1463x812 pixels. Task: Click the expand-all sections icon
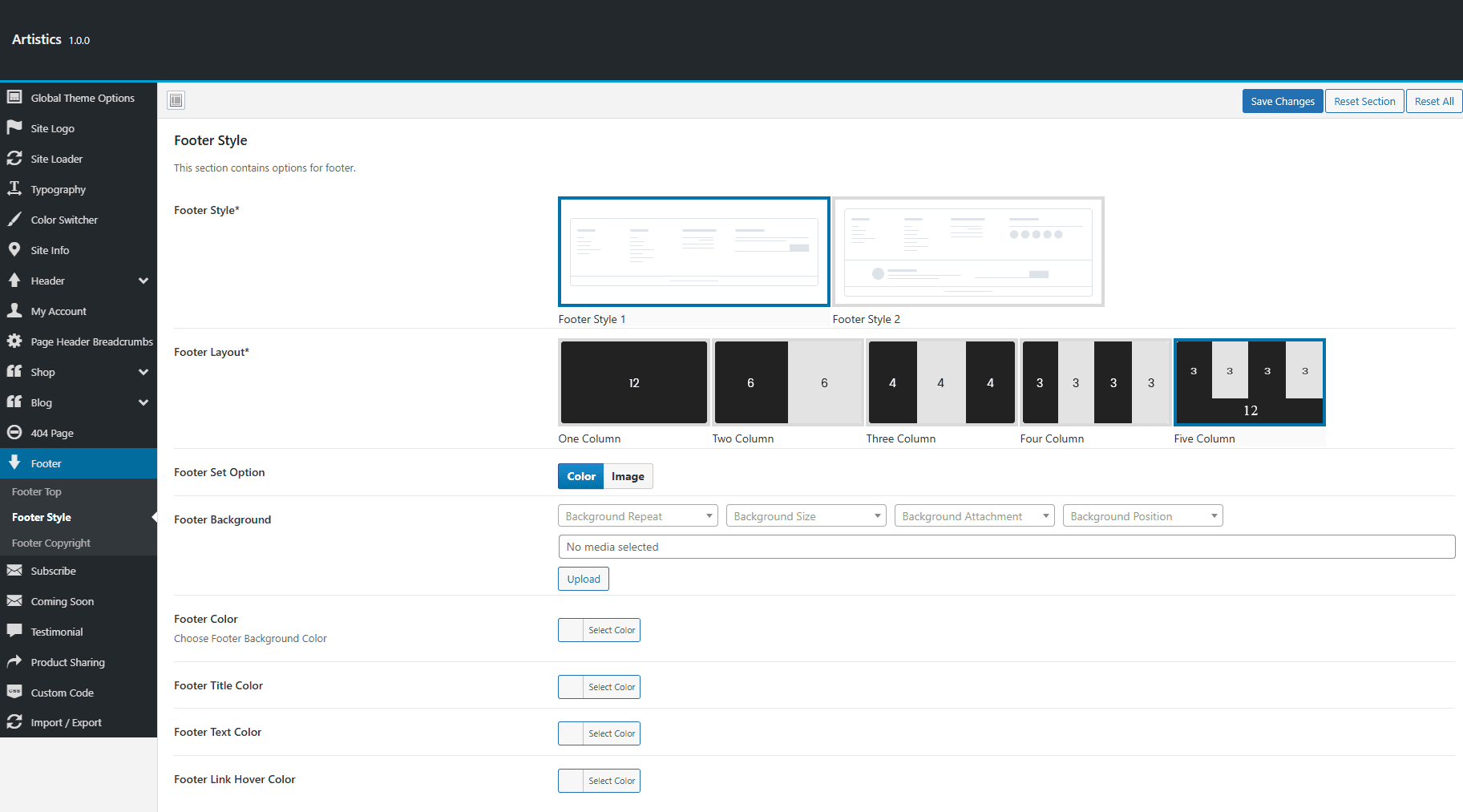pos(176,100)
